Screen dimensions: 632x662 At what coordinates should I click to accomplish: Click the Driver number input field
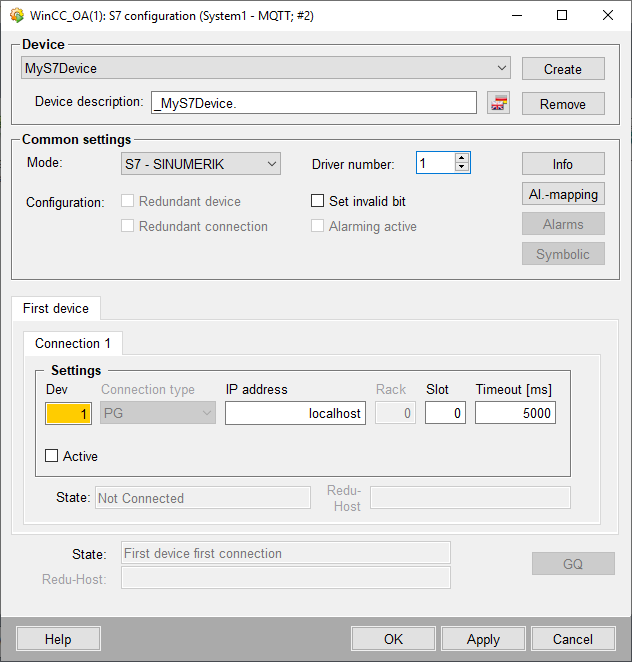[x=436, y=163]
